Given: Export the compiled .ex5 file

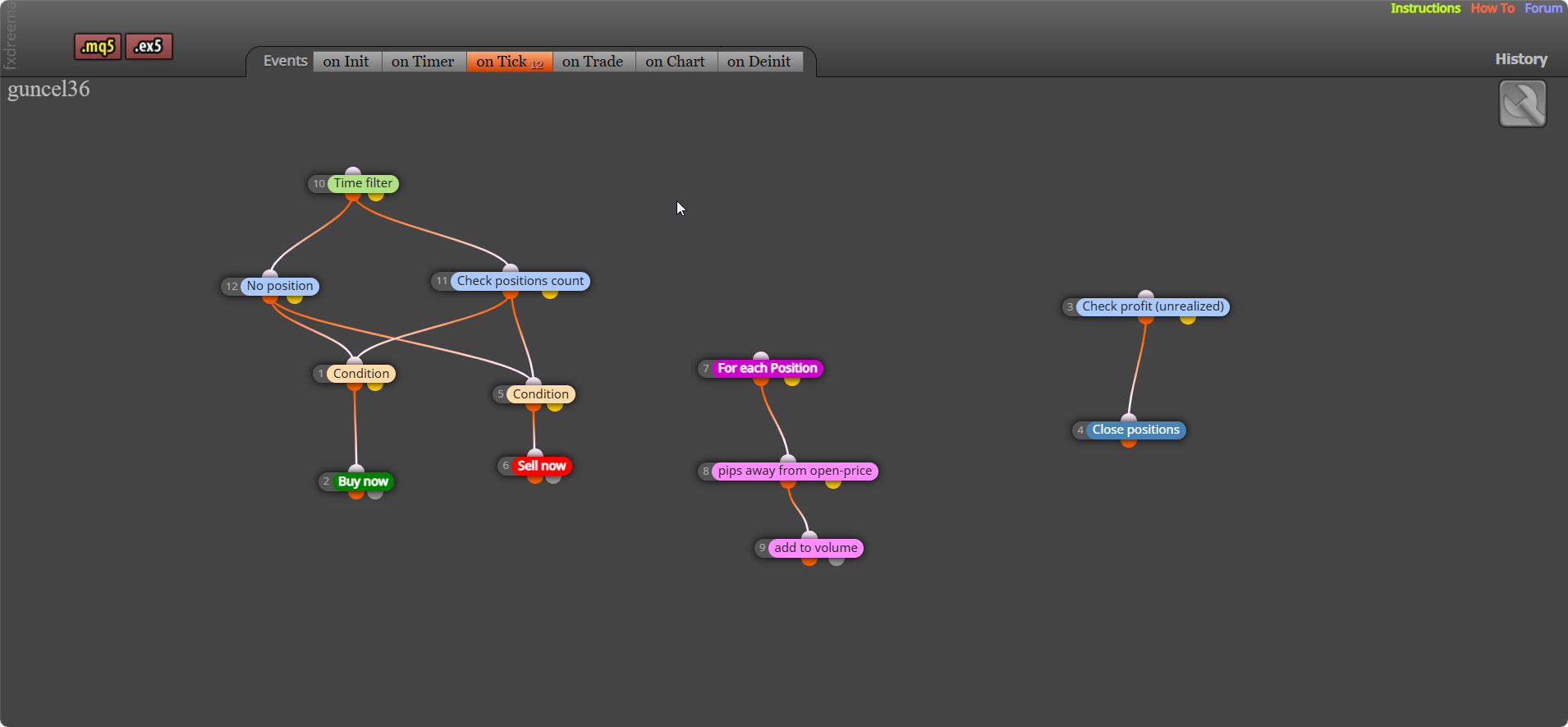Looking at the screenshot, I should point(149,46).
